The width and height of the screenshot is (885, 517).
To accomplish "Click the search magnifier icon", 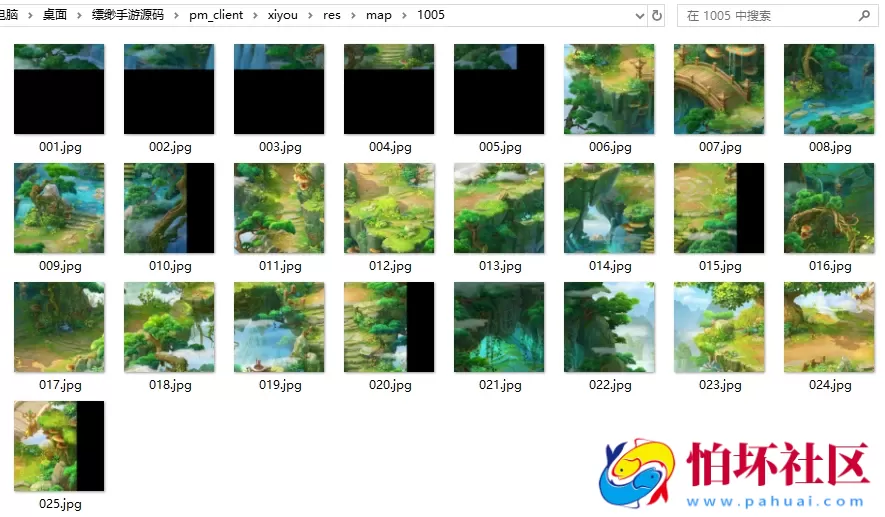I will [x=864, y=16].
